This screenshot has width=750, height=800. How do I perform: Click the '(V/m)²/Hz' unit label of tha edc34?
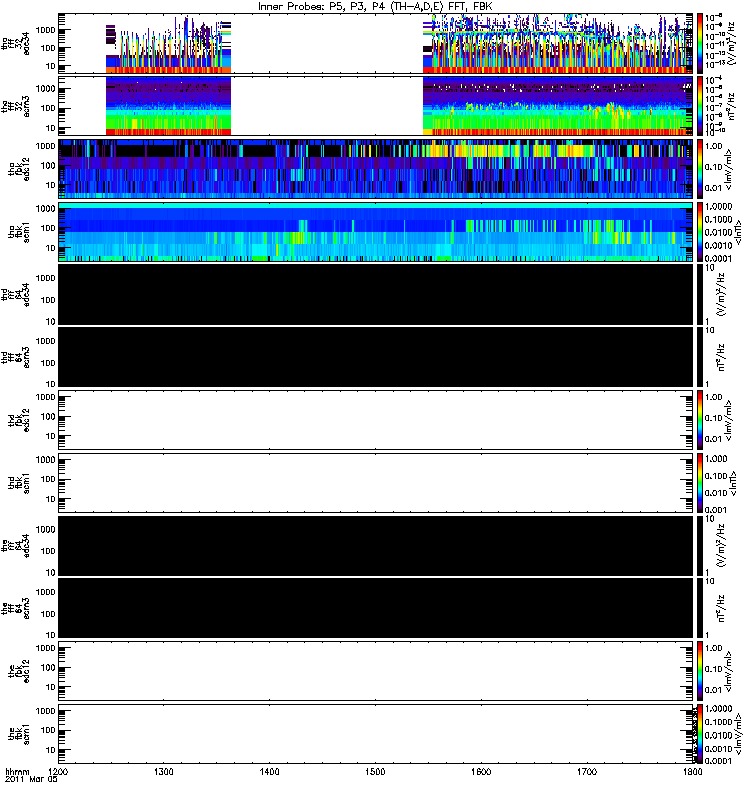click(x=731, y=44)
